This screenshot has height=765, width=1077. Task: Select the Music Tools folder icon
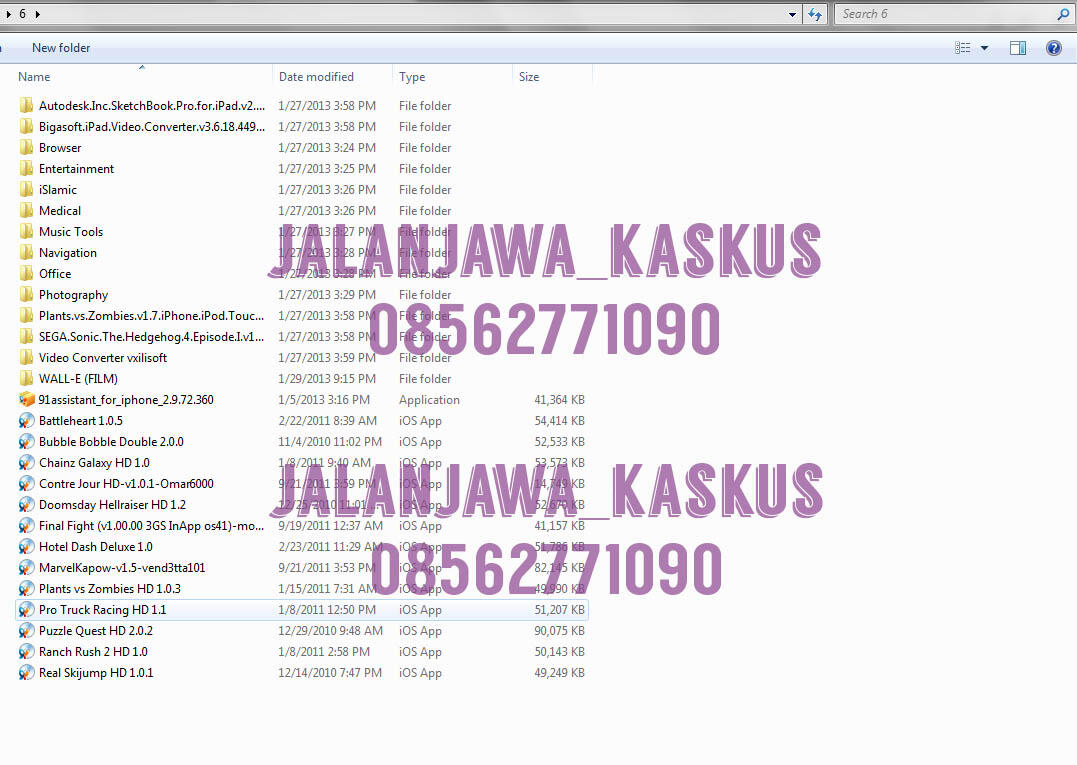[x=26, y=231]
